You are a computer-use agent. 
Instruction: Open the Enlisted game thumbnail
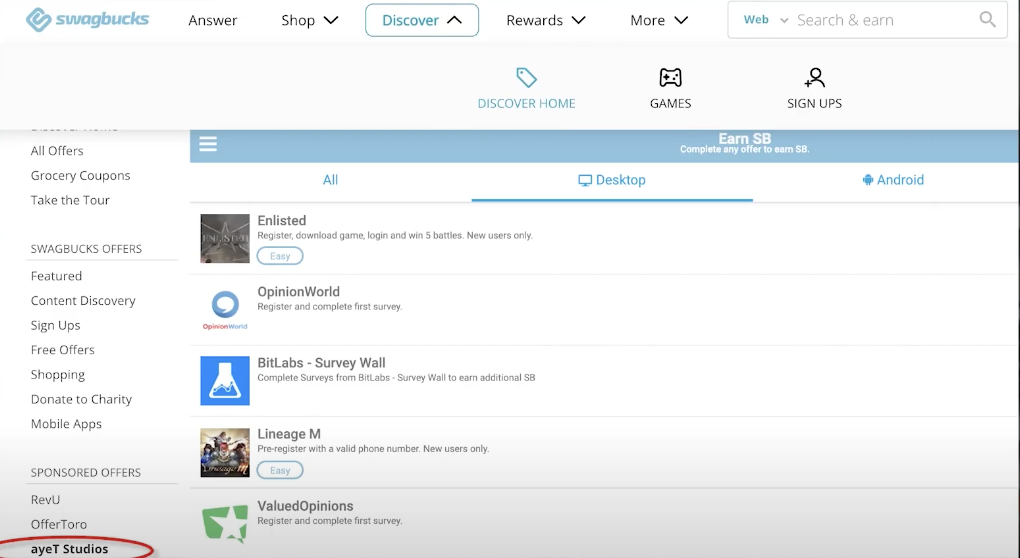pos(225,239)
